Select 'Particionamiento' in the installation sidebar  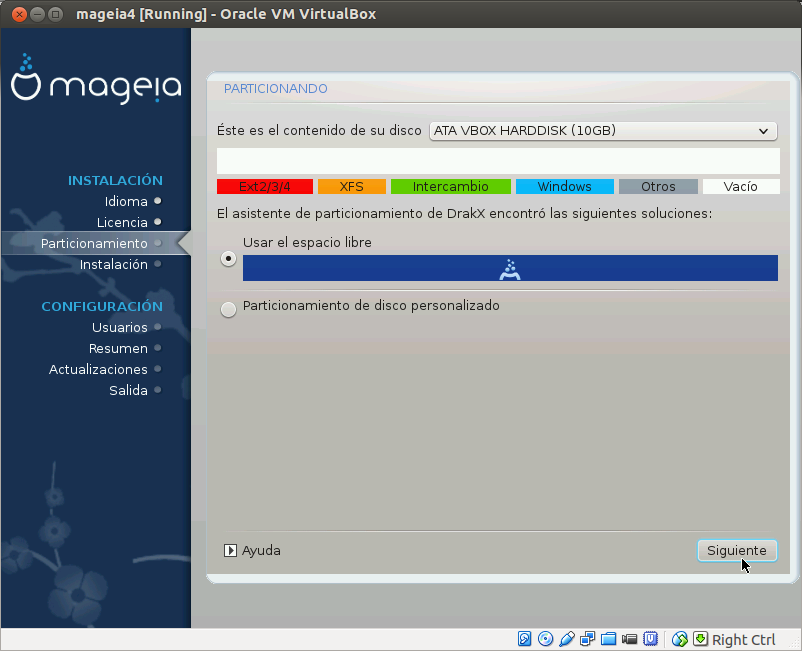tap(93, 243)
